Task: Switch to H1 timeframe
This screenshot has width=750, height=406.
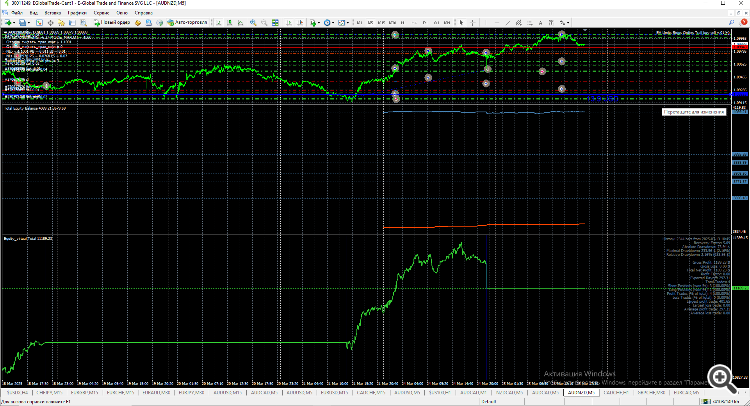Action: 402,22
